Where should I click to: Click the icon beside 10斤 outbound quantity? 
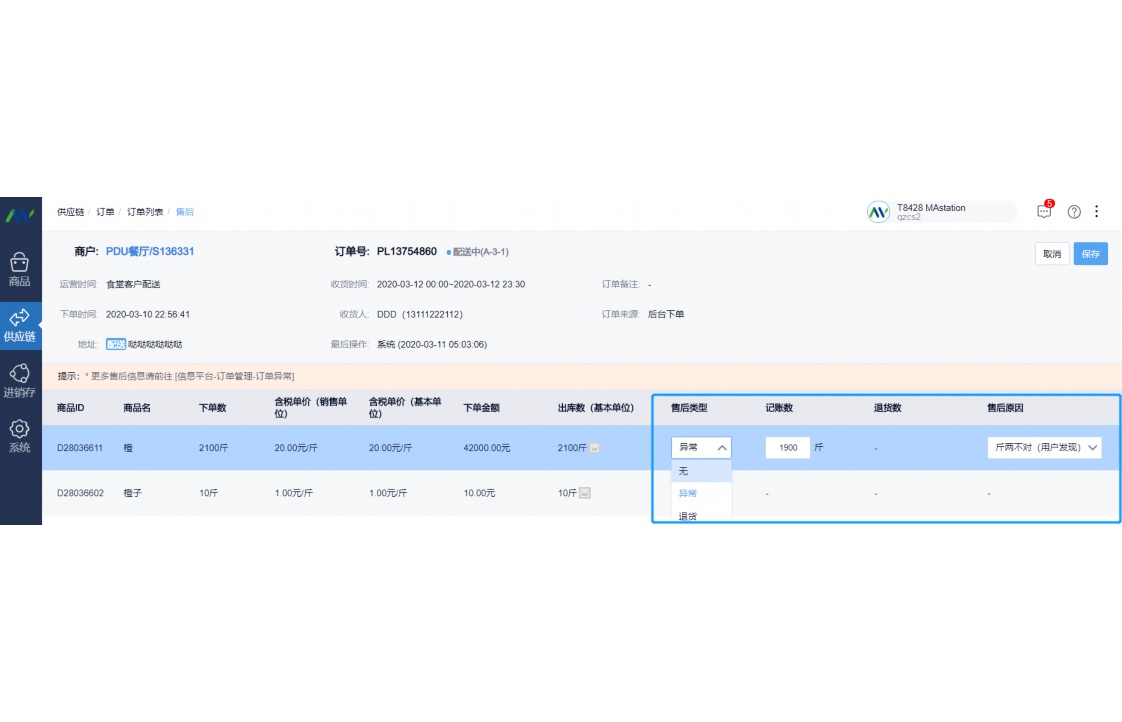point(585,493)
